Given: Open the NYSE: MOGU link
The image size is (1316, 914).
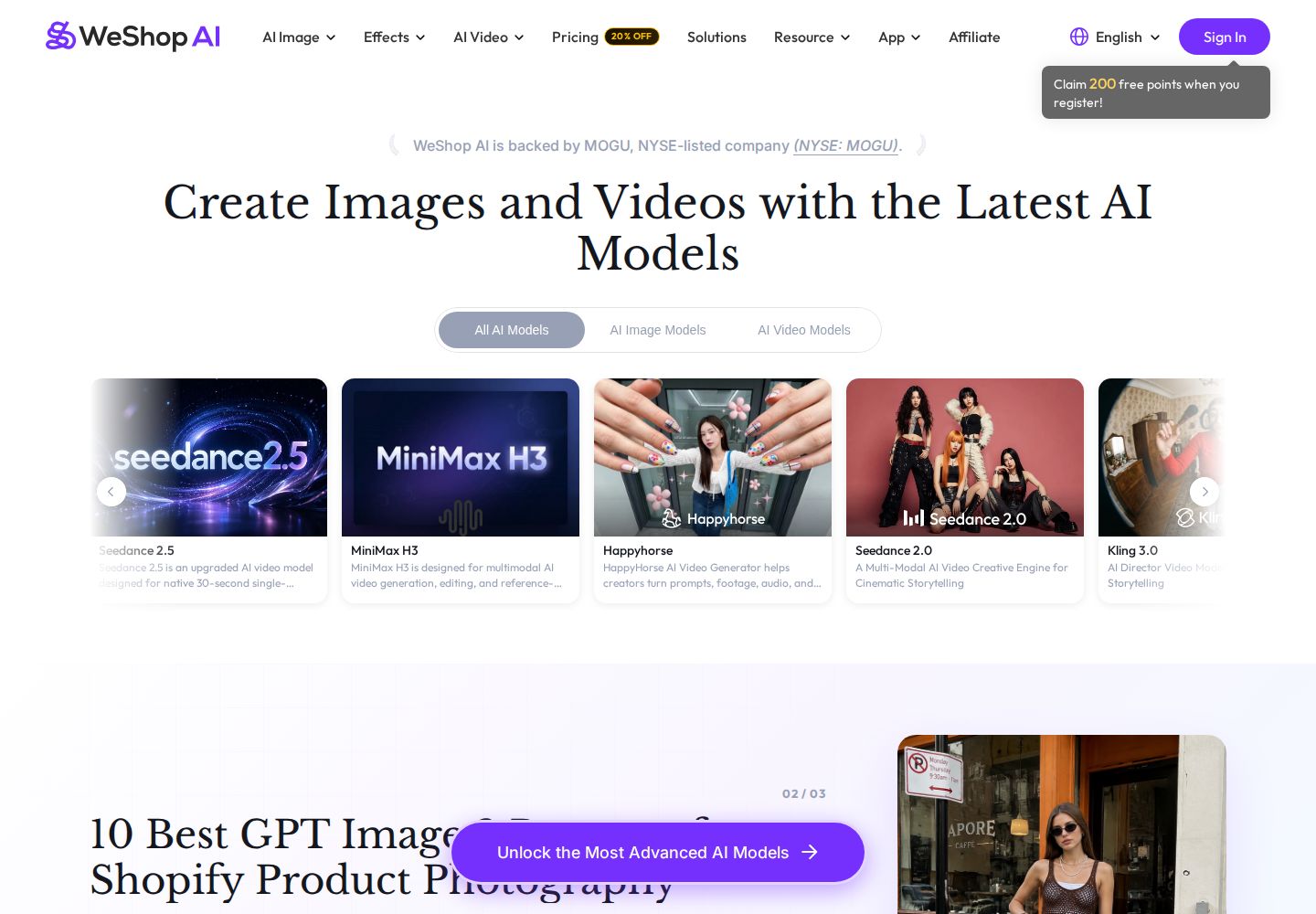Looking at the screenshot, I should [845, 145].
